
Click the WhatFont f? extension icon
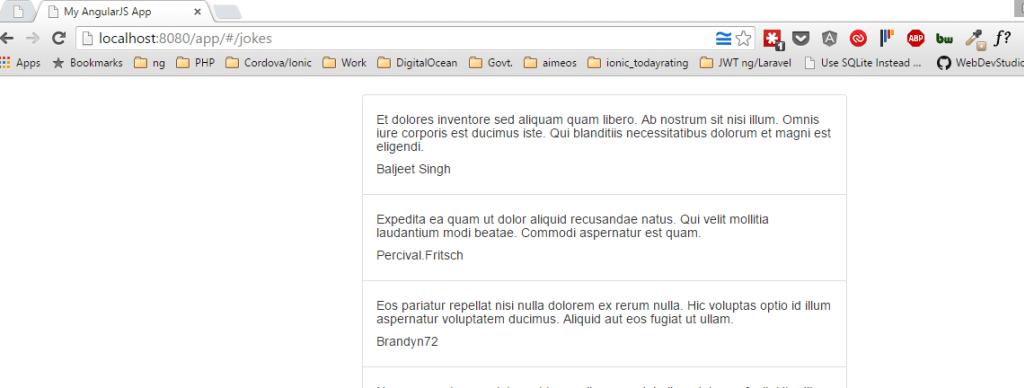[x=1002, y=39]
